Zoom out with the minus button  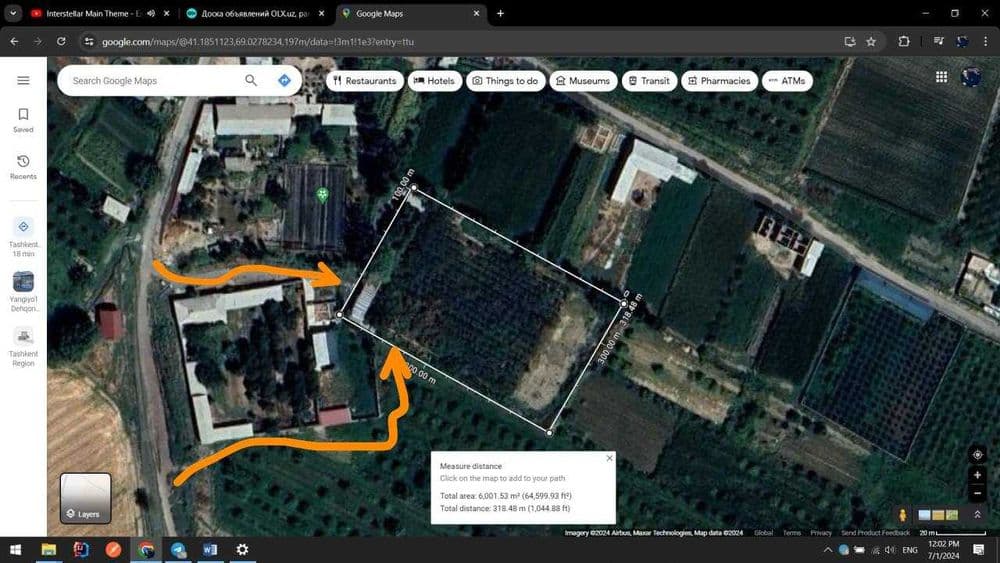point(977,493)
